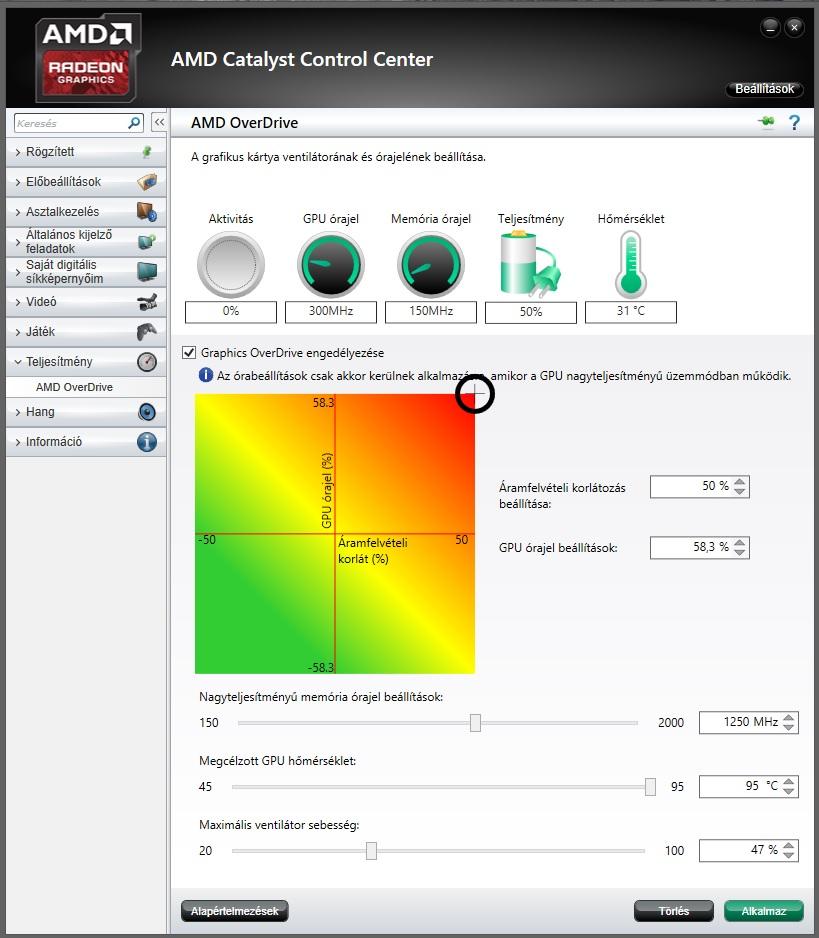Click the Alkalmaz apply button
Image resolution: width=819 pixels, height=938 pixels.
coord(763,910)
